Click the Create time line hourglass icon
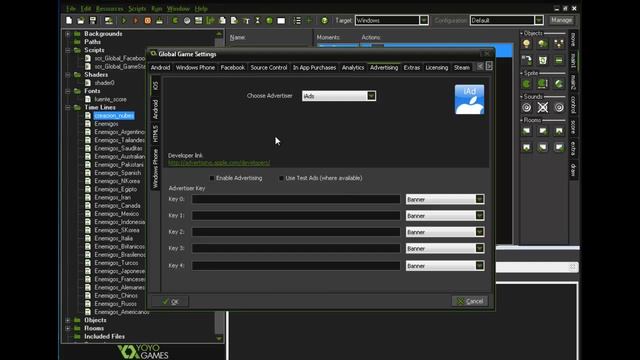The width and height of the screenshot is (640, 360). coord(258,20)
